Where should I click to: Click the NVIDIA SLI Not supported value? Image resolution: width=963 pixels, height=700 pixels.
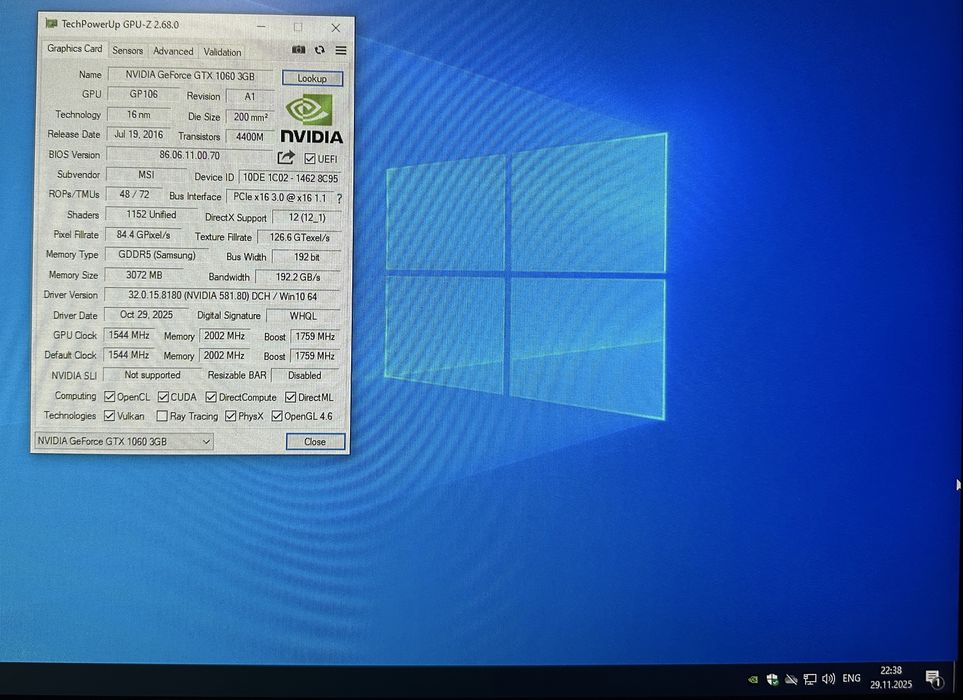152,375
